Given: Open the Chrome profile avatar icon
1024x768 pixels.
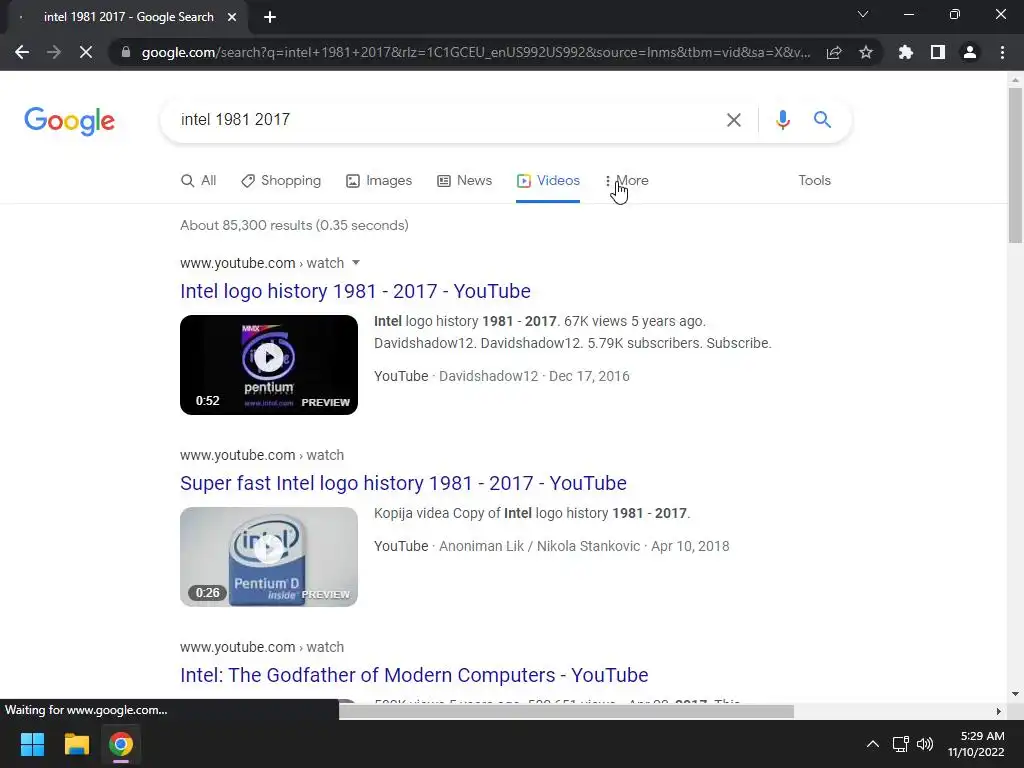Looking at the screenshot, I should coord(970,52).
